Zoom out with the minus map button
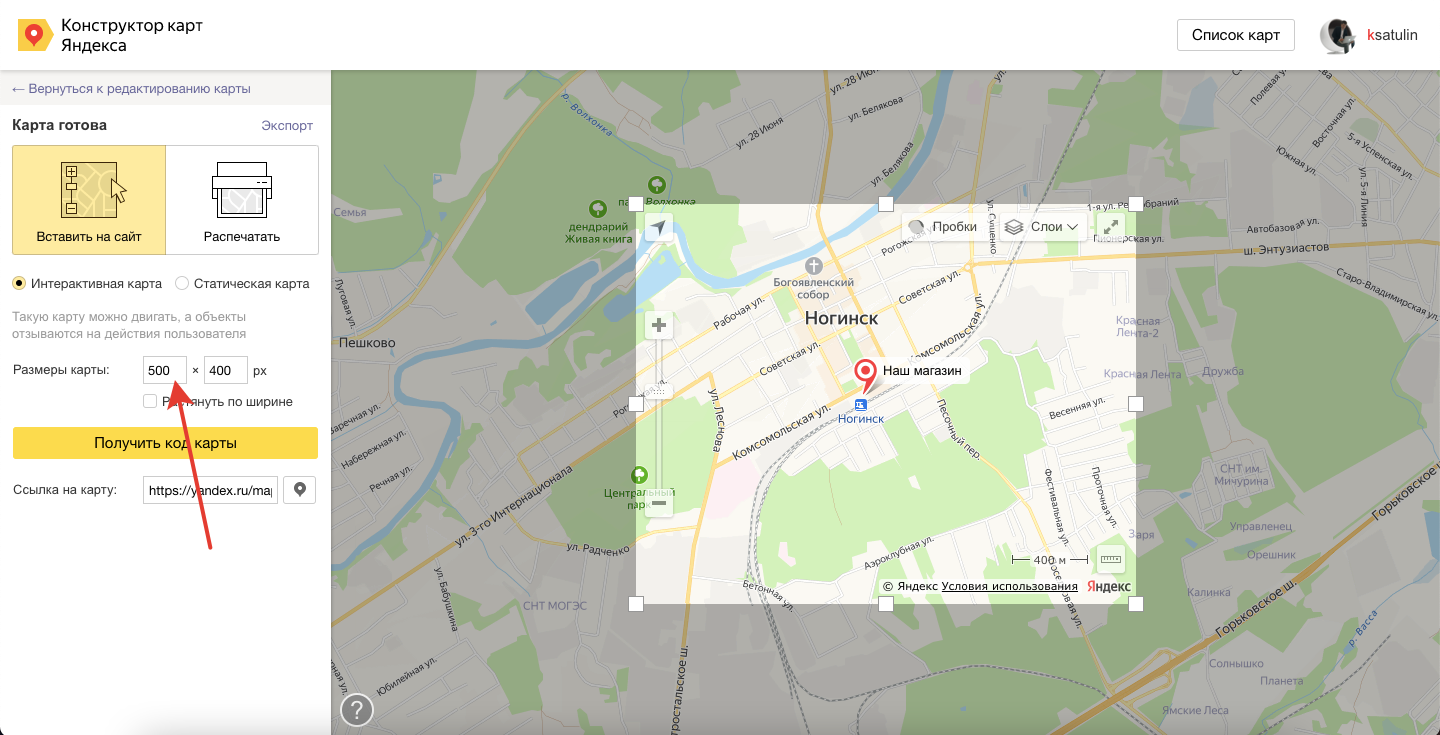Image resolution: width=1440 pixels, height=735 pixels. click(658, 503)
